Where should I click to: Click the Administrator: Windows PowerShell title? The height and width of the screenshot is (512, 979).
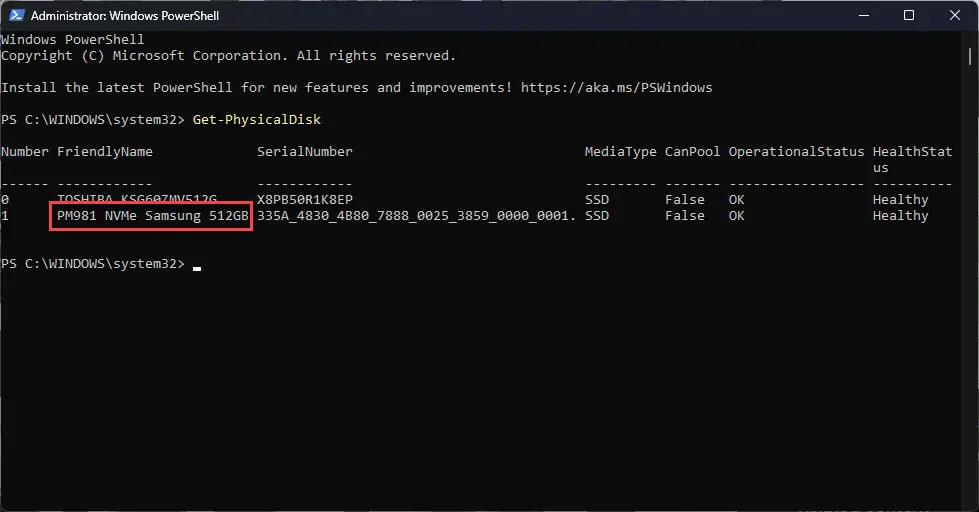(125, 16)
